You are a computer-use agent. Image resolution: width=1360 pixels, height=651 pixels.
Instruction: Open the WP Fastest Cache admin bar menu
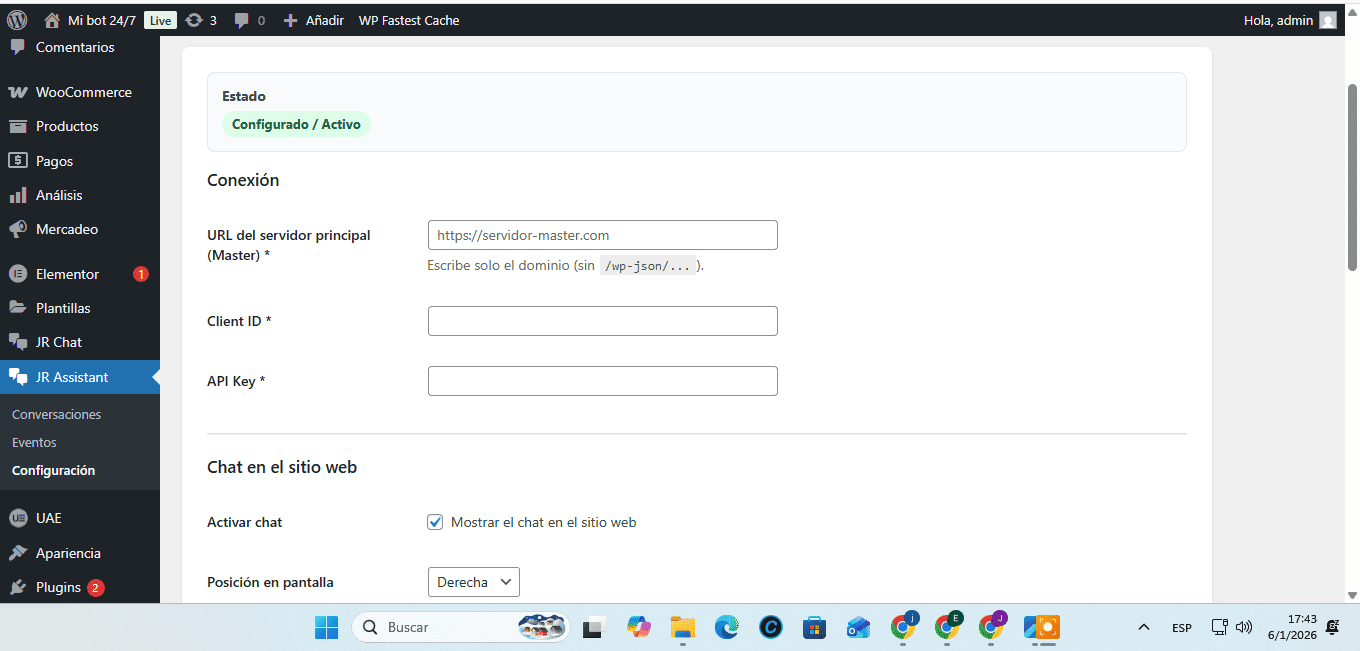click(x=409, y=19)
